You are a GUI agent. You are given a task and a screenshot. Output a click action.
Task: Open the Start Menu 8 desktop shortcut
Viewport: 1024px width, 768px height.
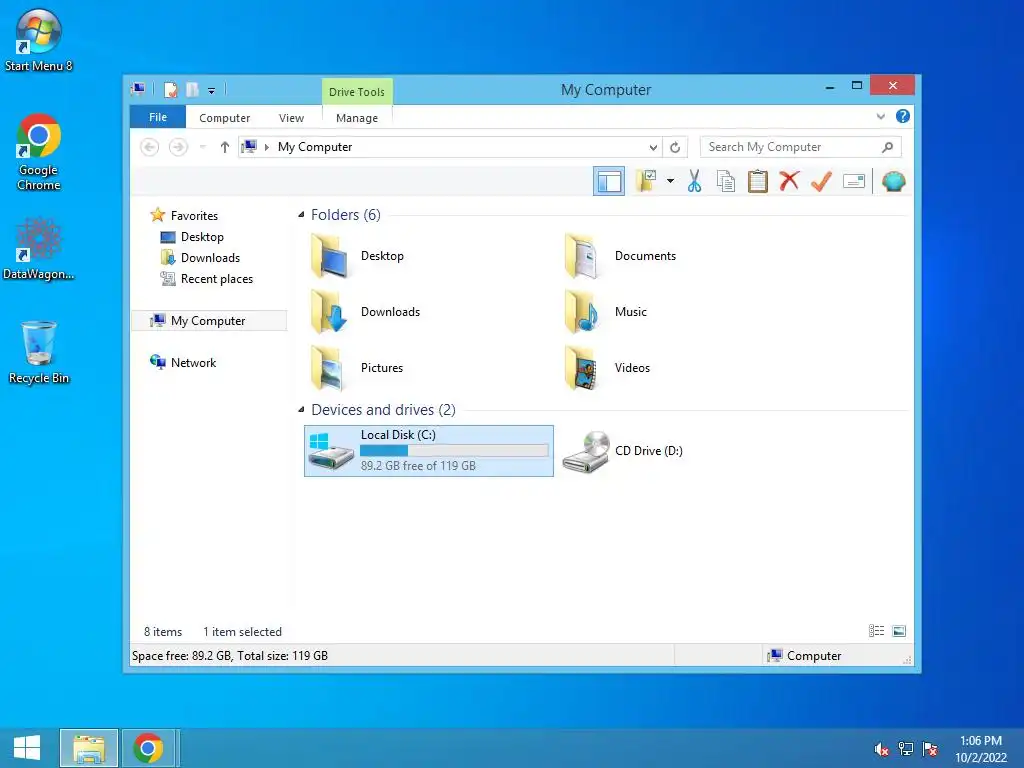point(39,40)
